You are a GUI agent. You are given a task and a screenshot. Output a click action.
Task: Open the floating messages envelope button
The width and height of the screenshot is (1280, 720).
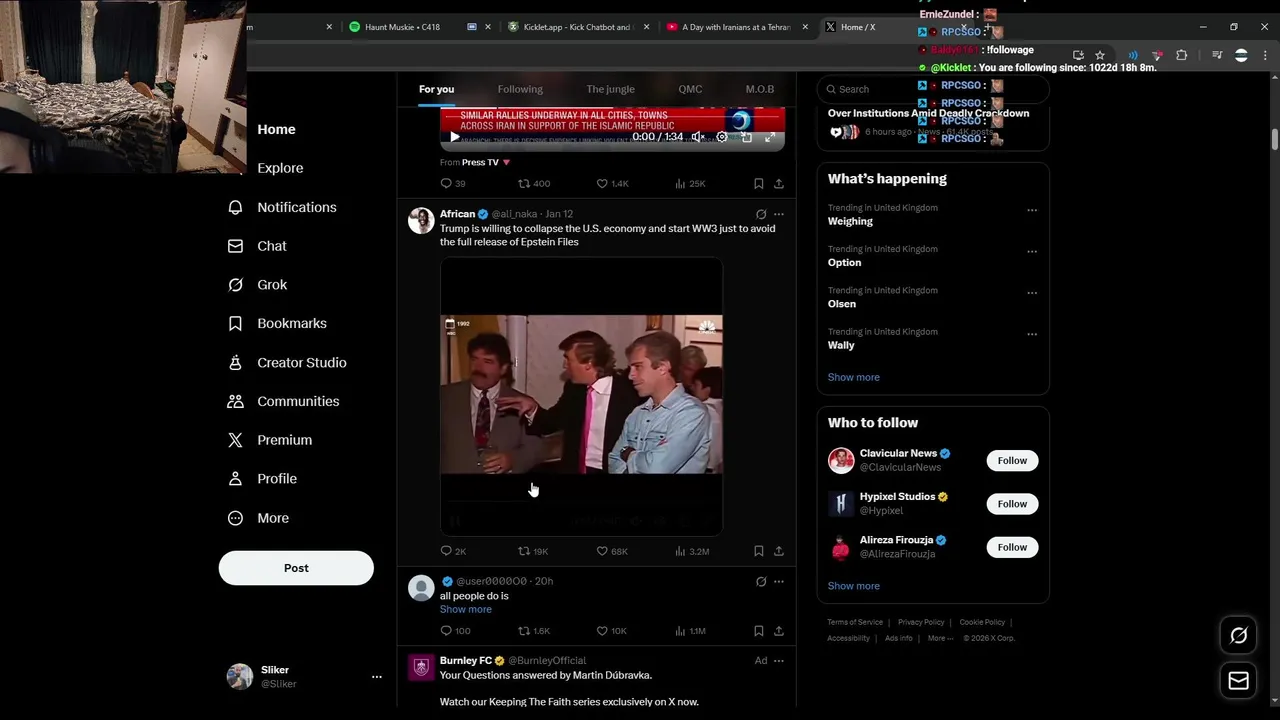[x=1238, y=681]
